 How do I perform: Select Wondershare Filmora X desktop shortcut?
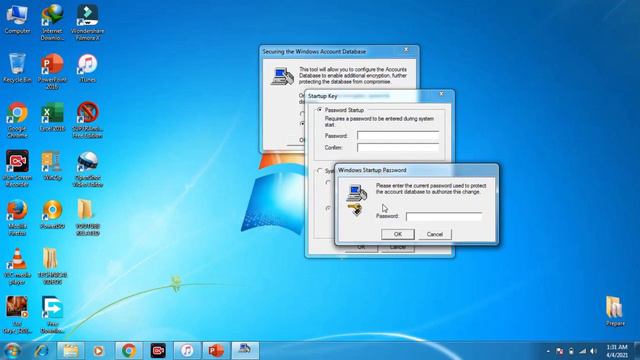87,22
